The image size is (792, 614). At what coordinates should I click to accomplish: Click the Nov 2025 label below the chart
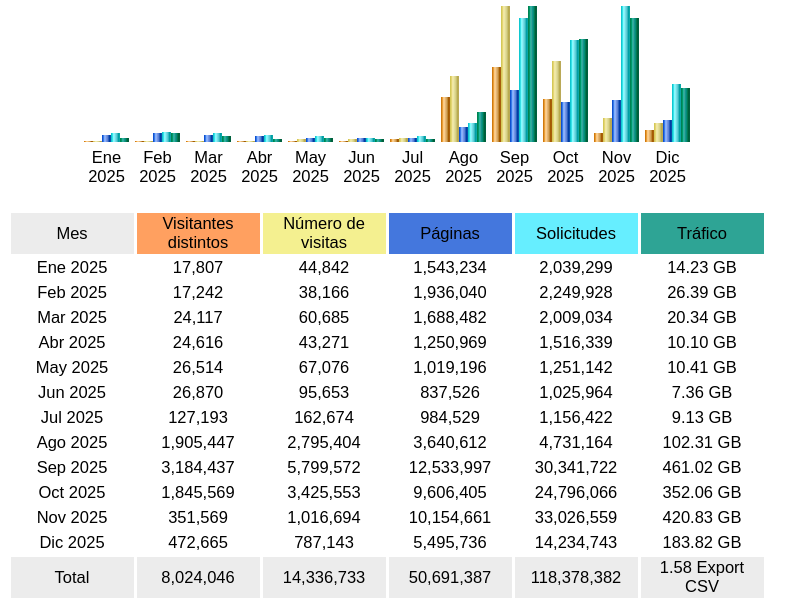click(x=616, y=167)
